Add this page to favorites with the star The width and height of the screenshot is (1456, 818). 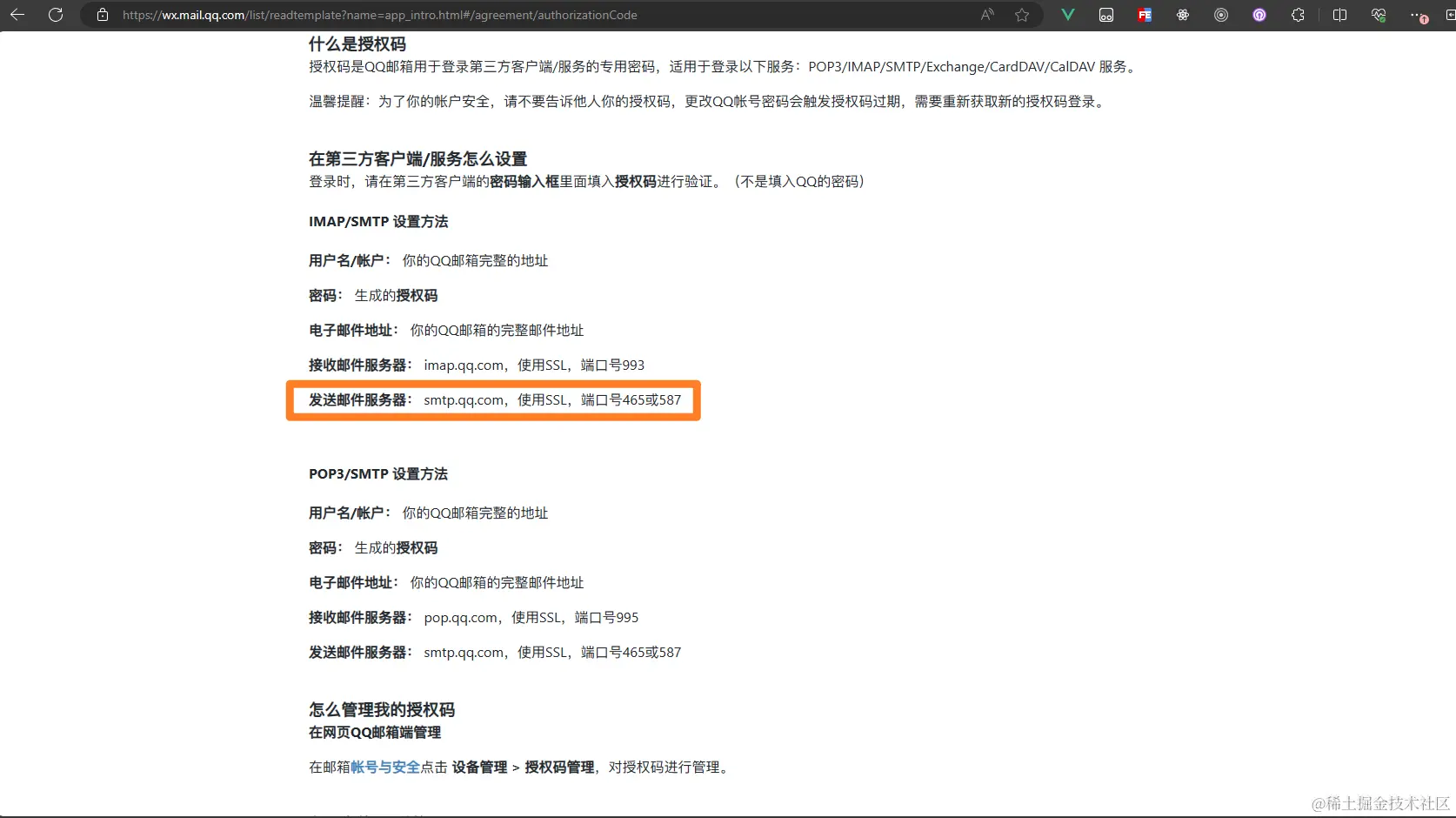(x=1022, y=15)
